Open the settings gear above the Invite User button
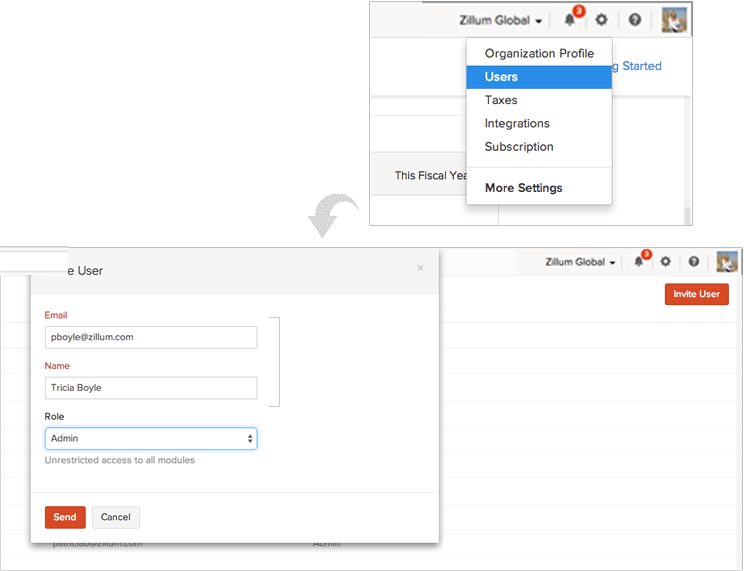Screen dimensions: 744x571 tap(666, 262)
